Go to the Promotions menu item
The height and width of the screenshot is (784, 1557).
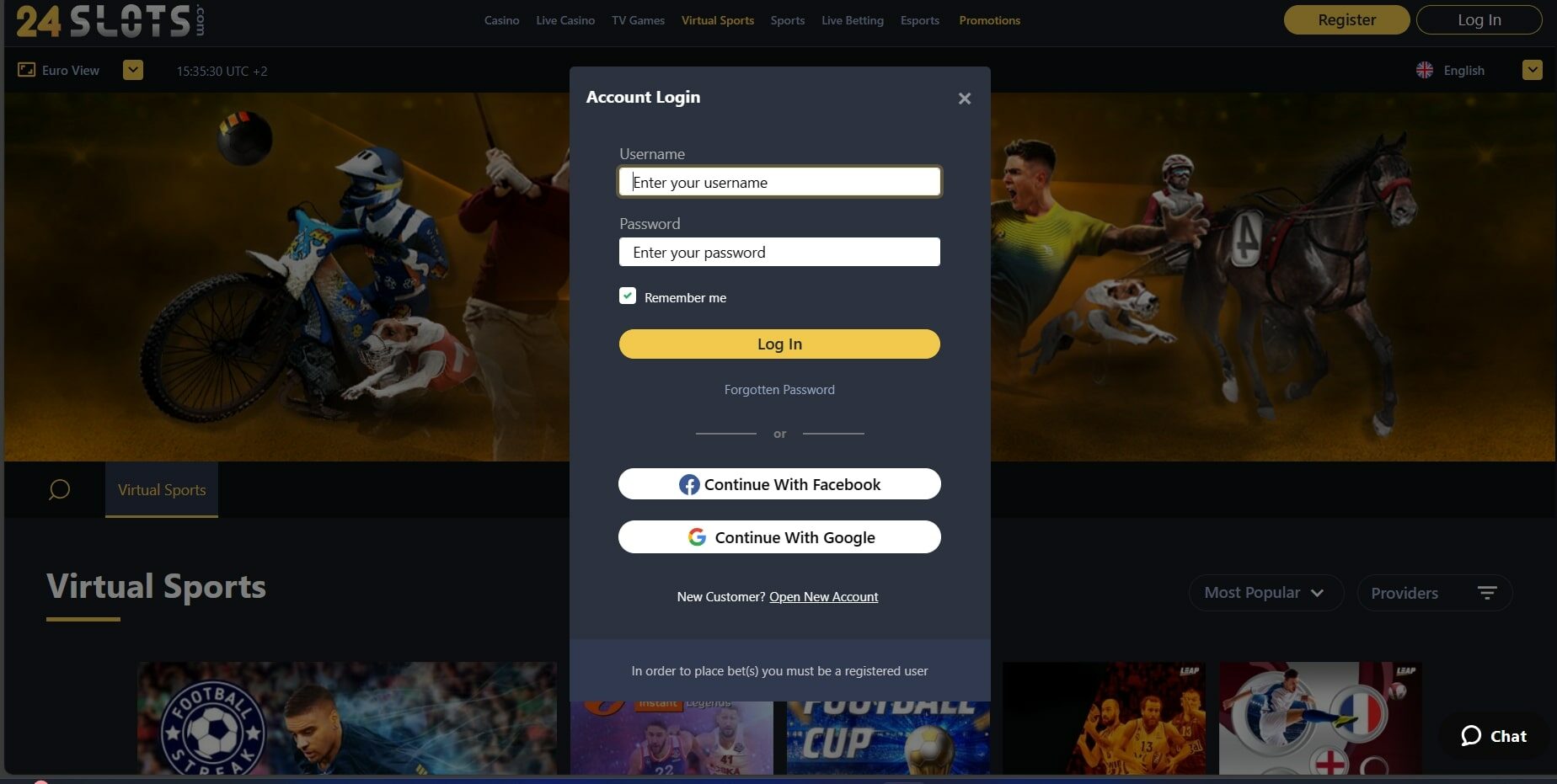[x=989, y=20]
